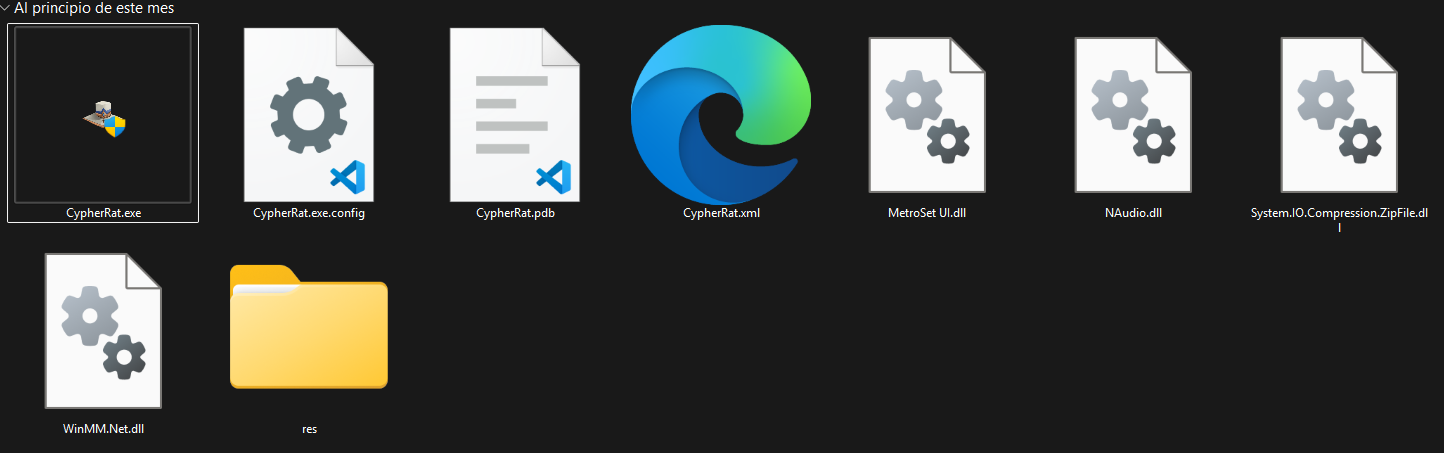The height and width of the screenshot is (453, 1444).
Task: Select the CypherRat.pdb name label
Action: 515,213
